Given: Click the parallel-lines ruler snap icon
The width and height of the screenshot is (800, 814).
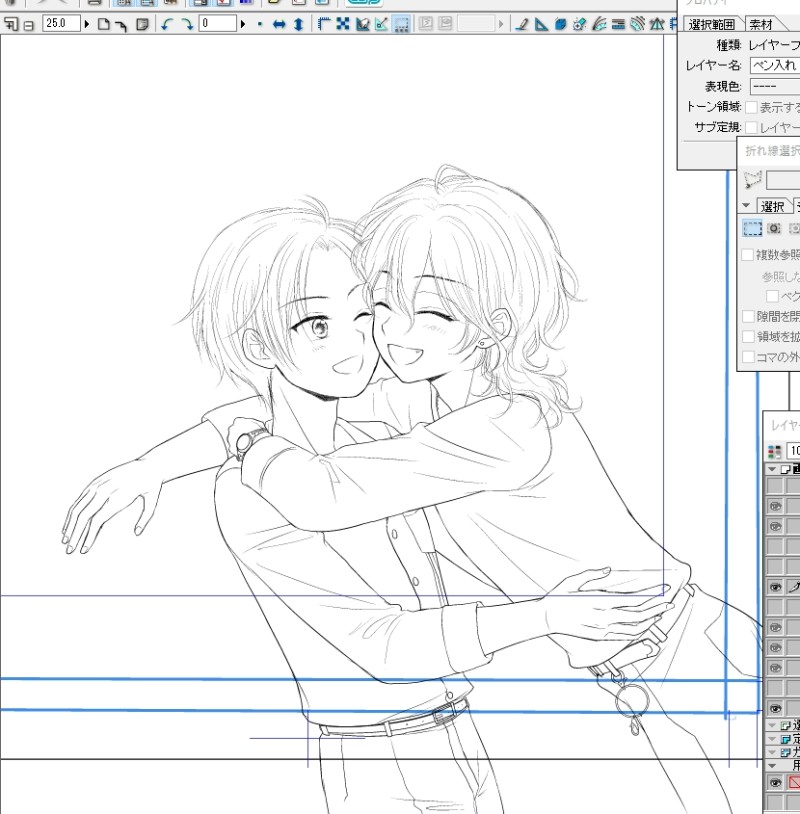Looking at the screenshot, I should 618,24.
